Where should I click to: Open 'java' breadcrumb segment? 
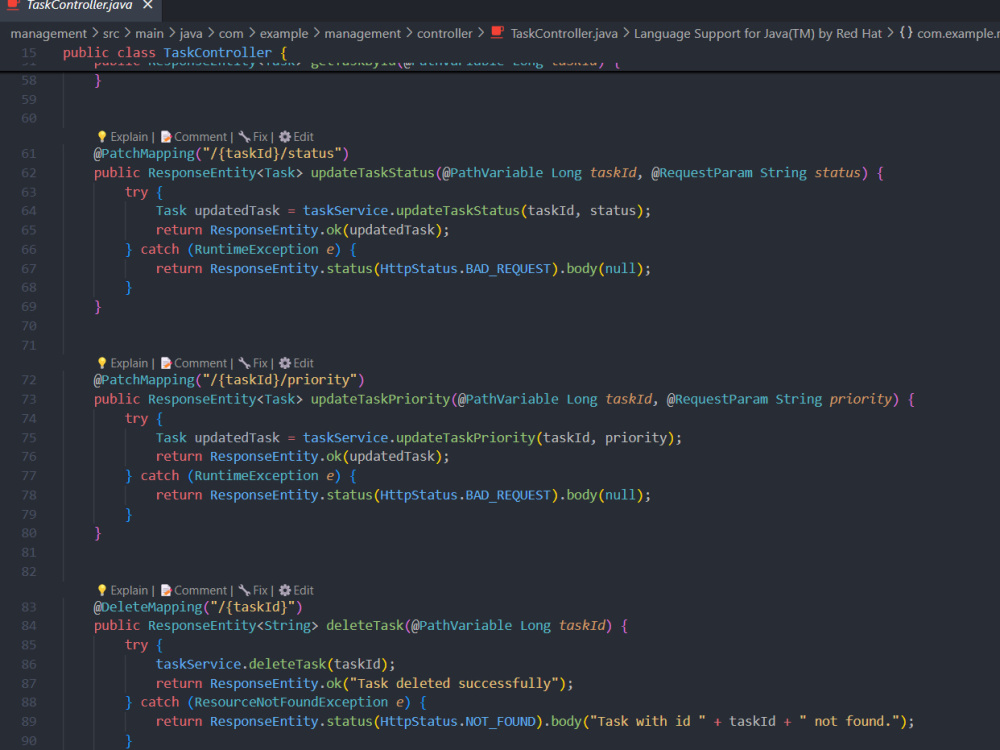point(191,34)
